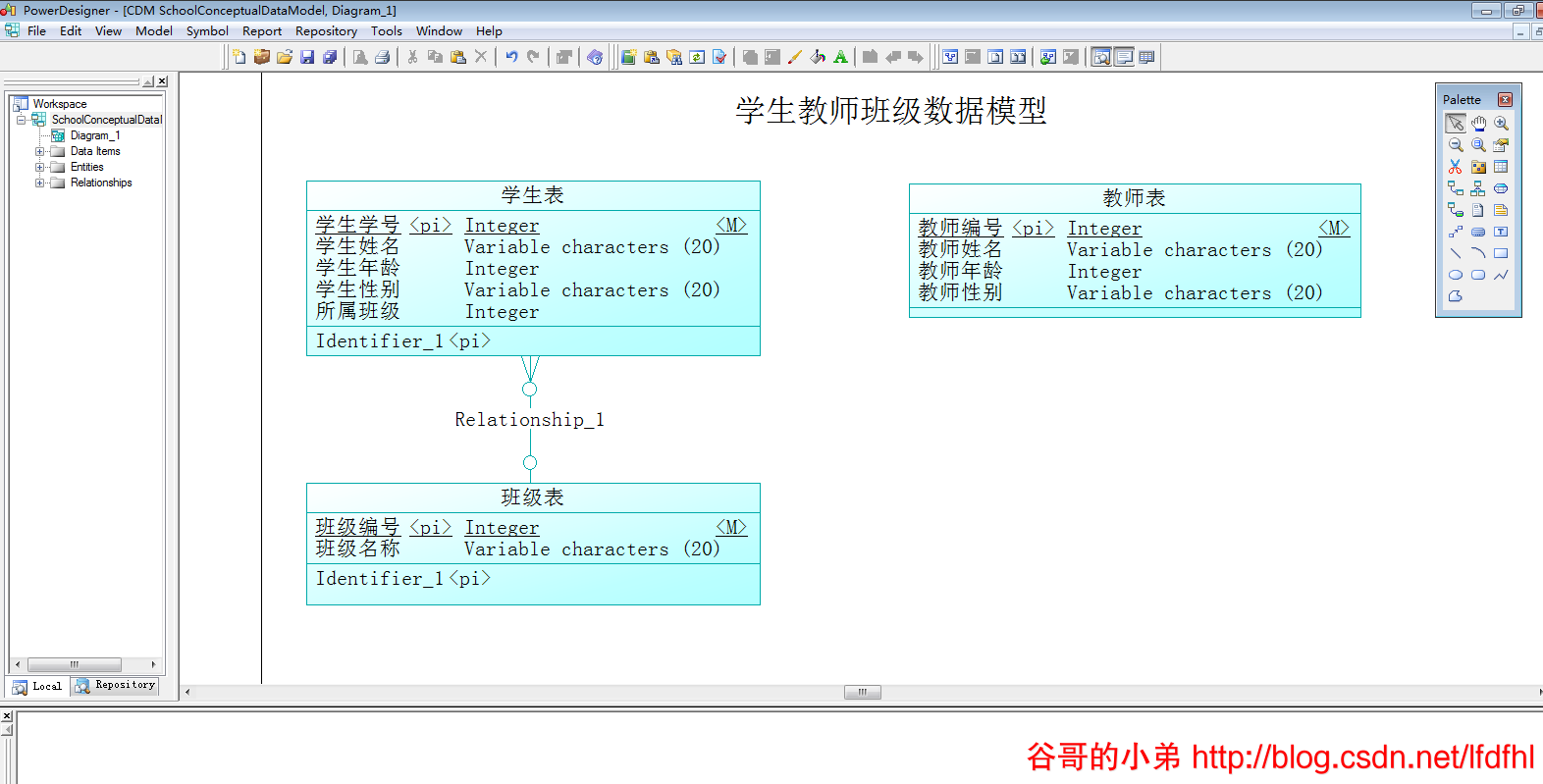Open the Repository menu
This screenshot has height=784, width=1543.
(x=326, y=30)
